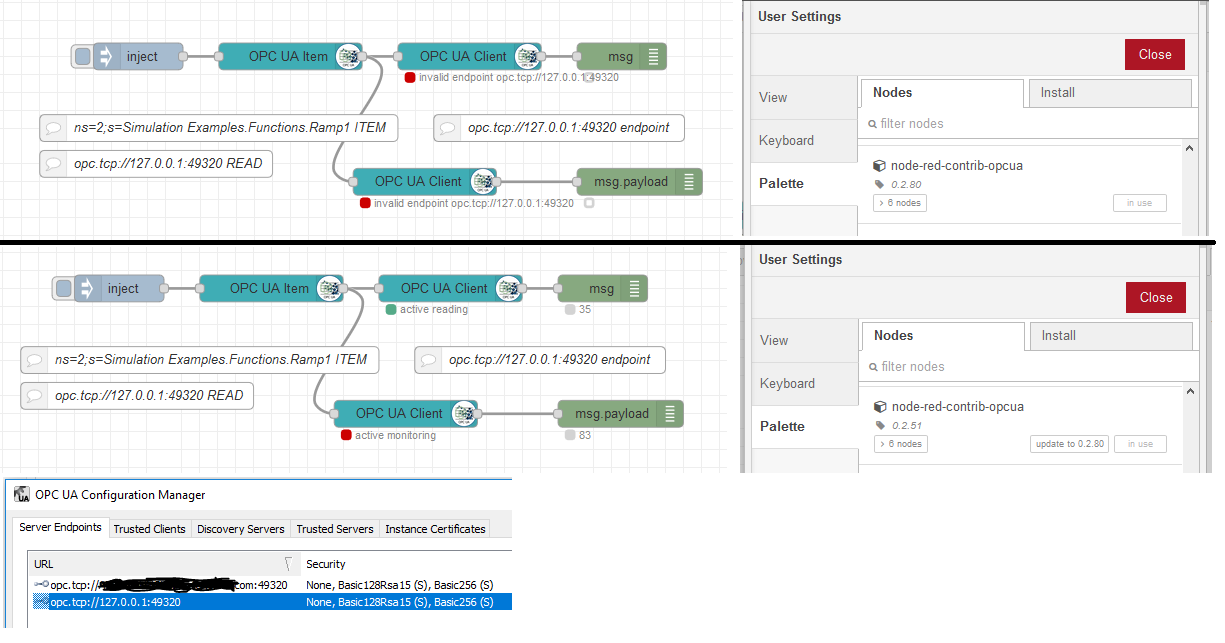
Task: Expand the 6 nodes list for version 0.2.51
Action: point(900,444)
